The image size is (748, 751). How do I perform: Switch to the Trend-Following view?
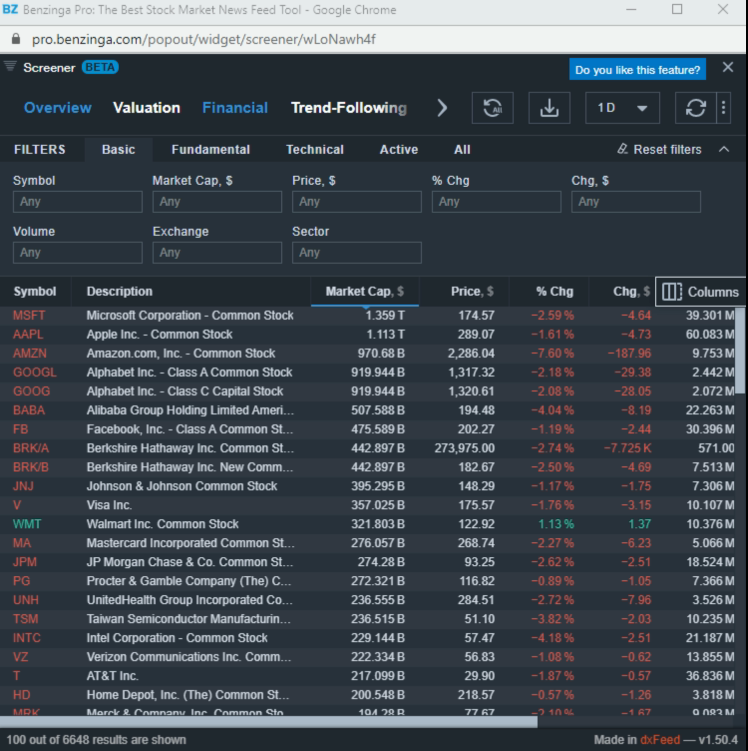(x=349, y=108)
